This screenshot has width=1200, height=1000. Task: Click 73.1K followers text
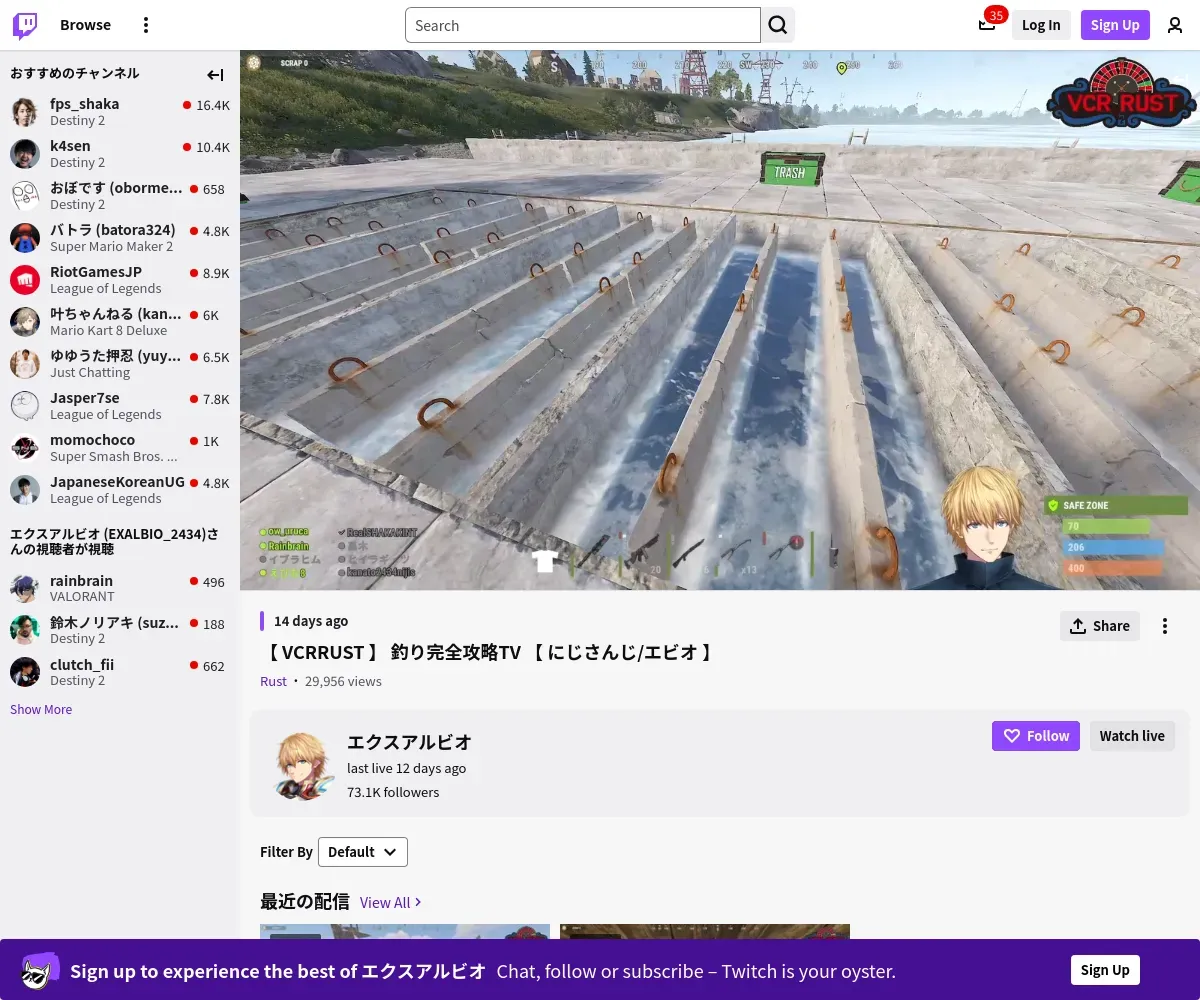[x=393, y=792]
